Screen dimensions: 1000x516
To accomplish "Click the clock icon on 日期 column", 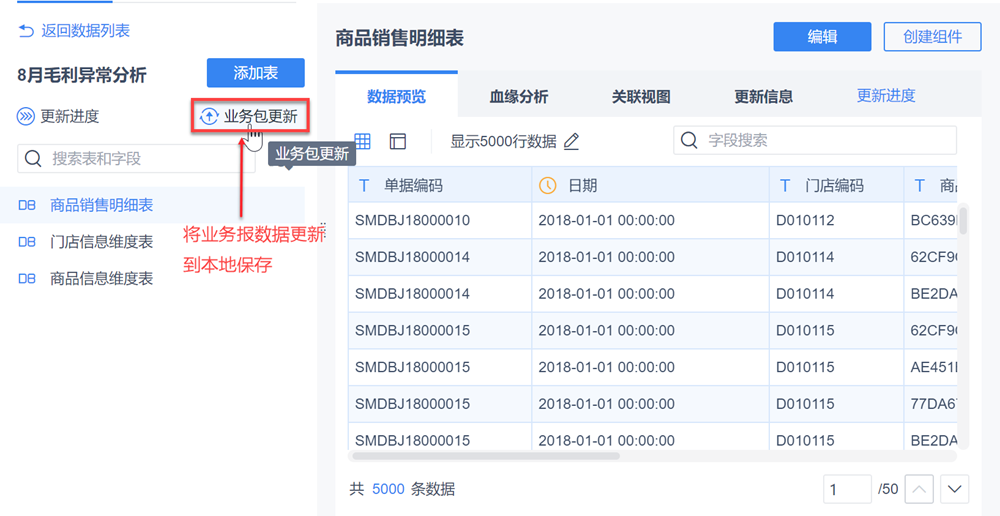I will click(547, 185).
